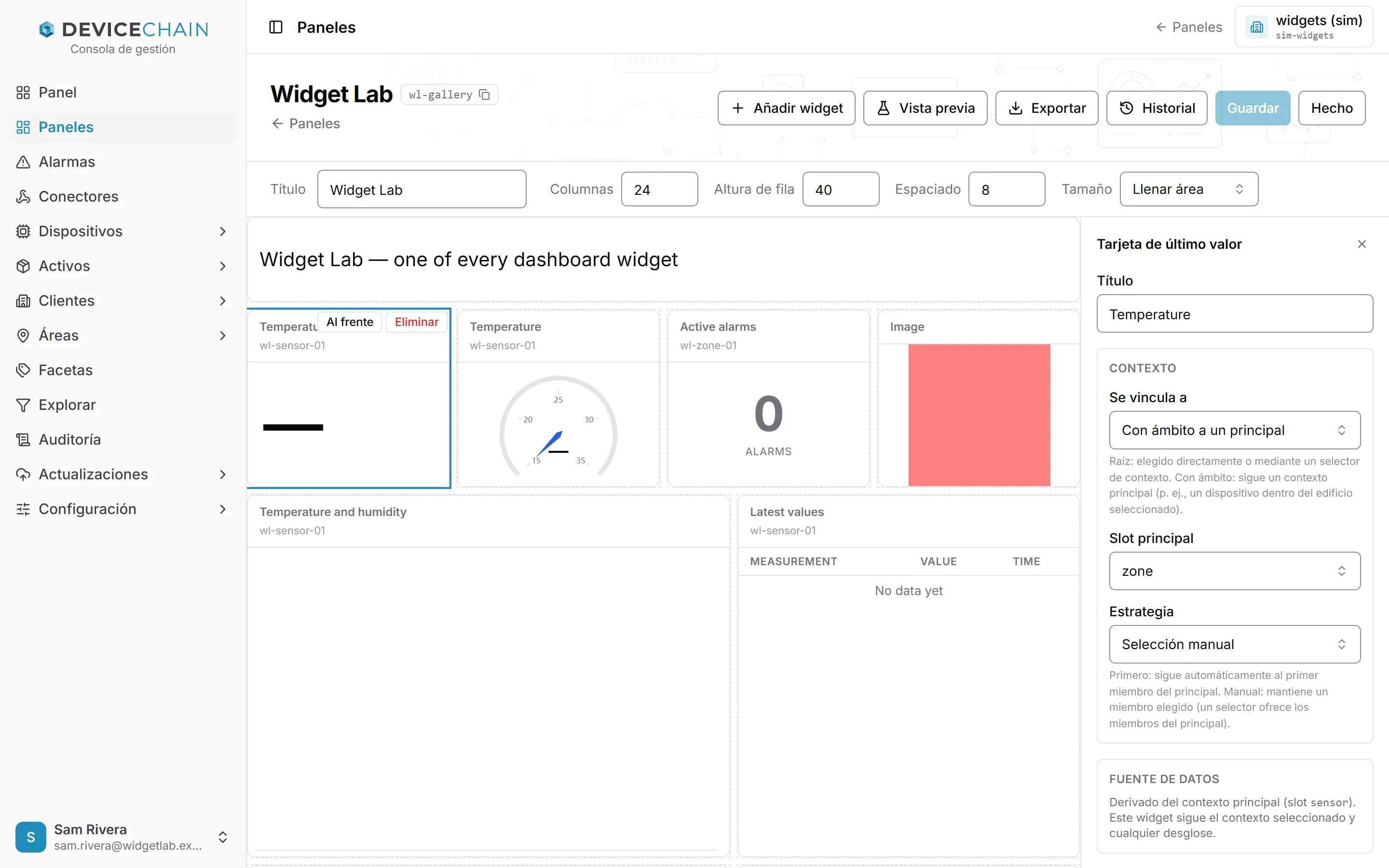Open the Tamaño dropdown

coord(1189,190)
